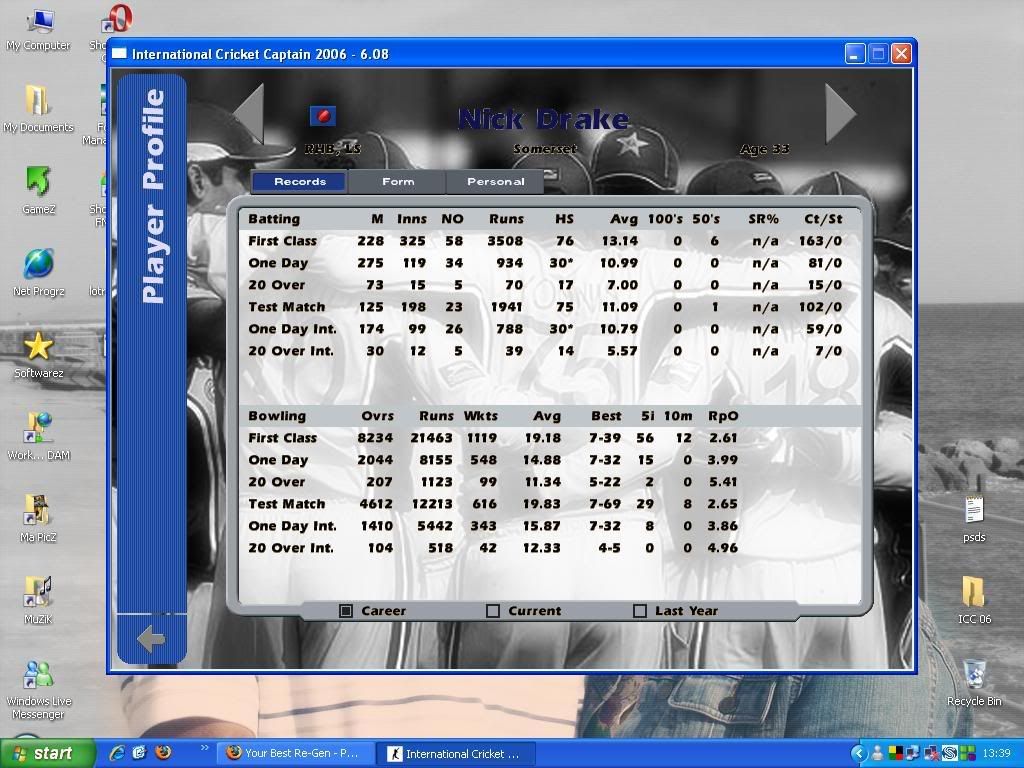Click the green squares tray icon

967,754
